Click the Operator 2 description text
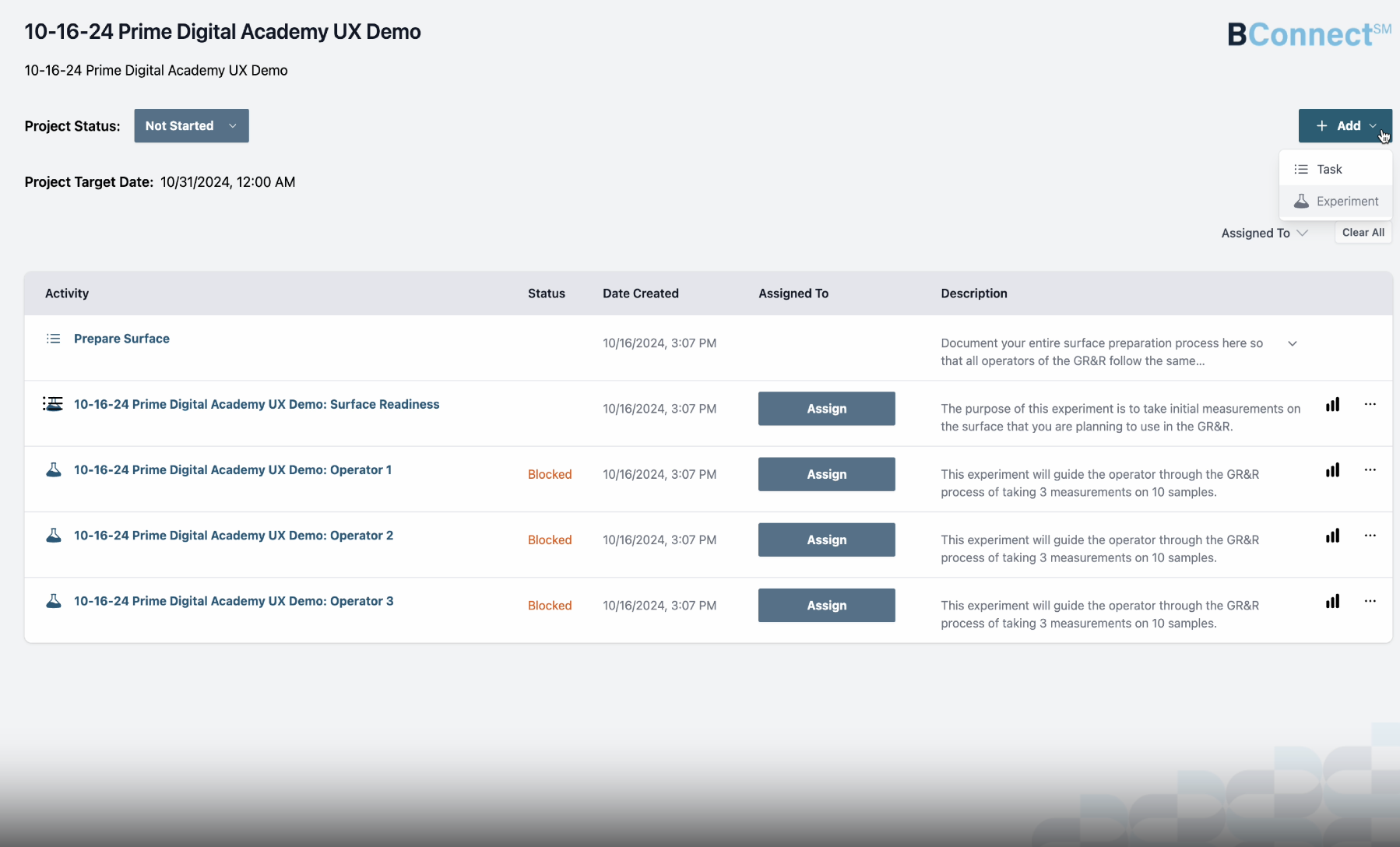The image size is (1400, 847). coord(1099,548)
